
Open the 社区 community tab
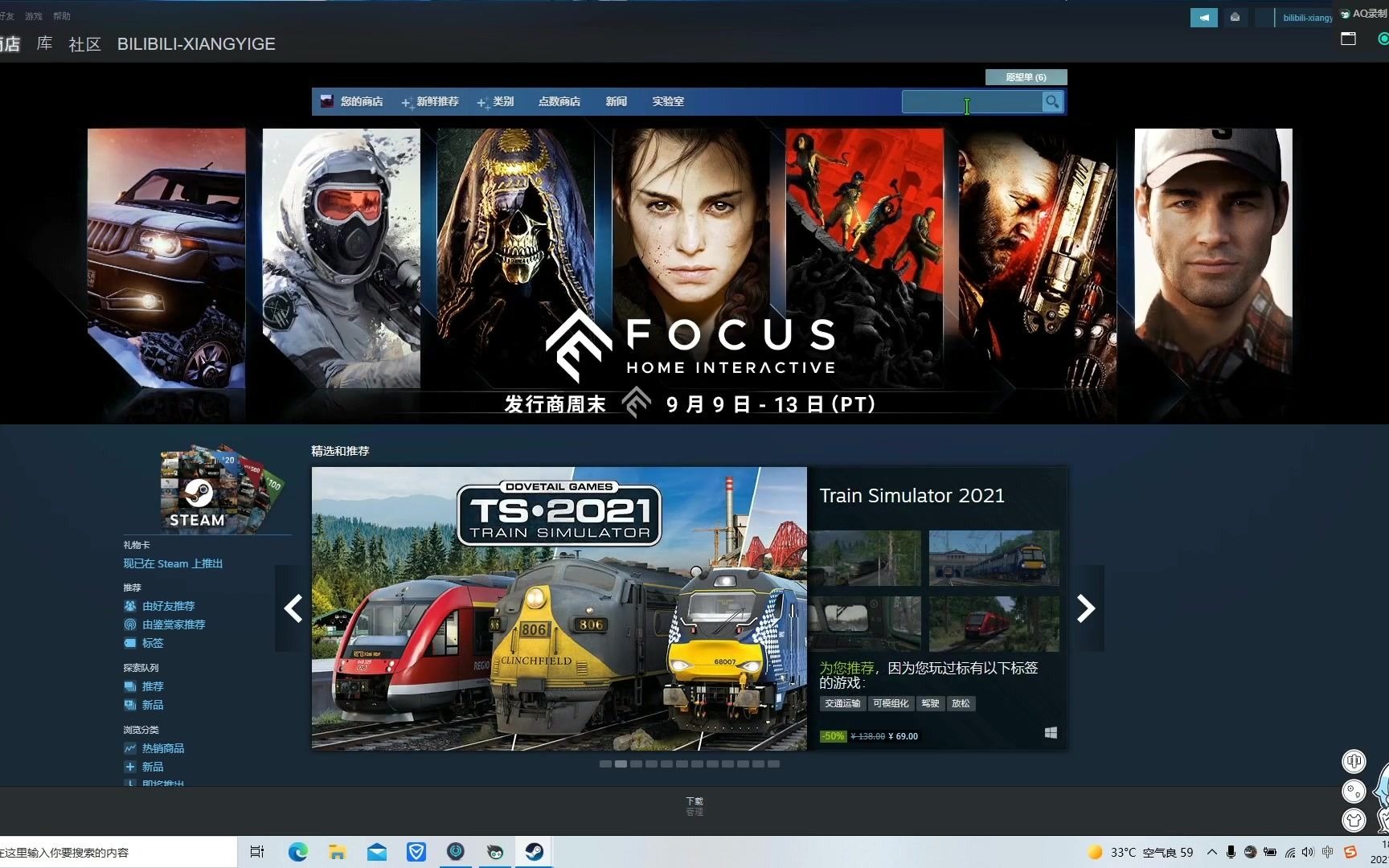pos(84,43)
